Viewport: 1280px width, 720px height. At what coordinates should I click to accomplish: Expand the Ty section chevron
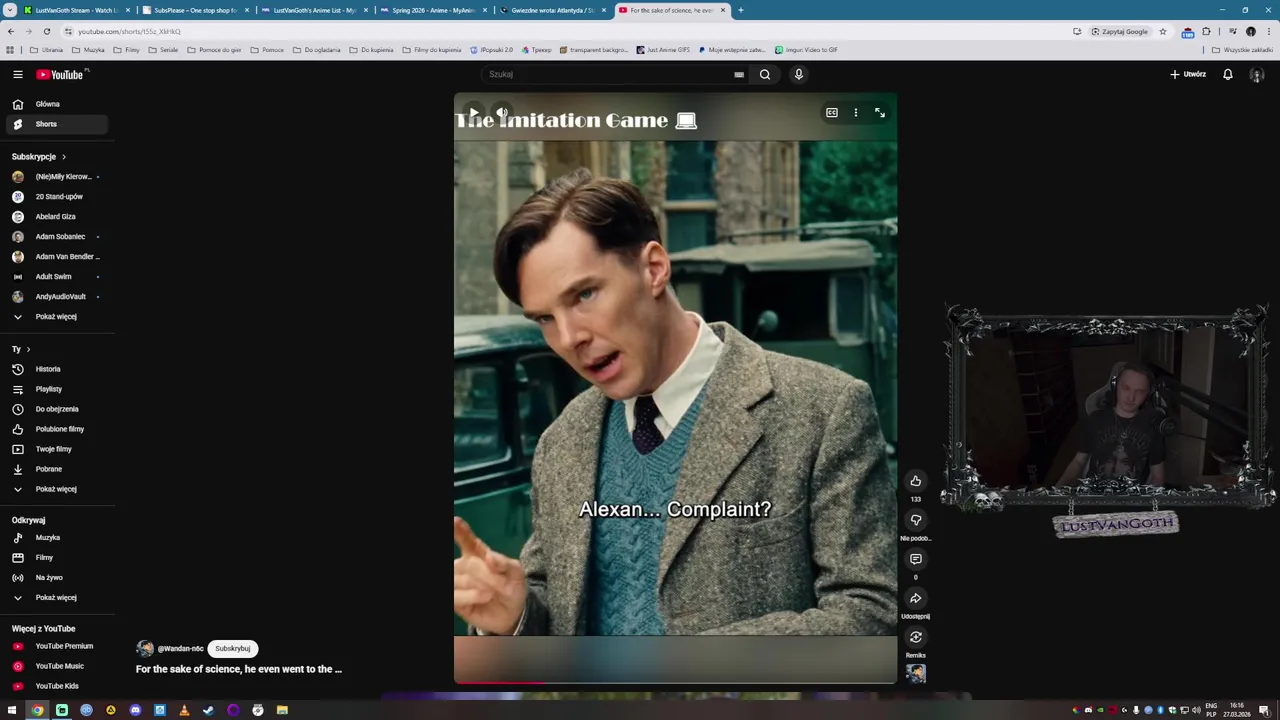pyautogui.click(x=28, y=349)
